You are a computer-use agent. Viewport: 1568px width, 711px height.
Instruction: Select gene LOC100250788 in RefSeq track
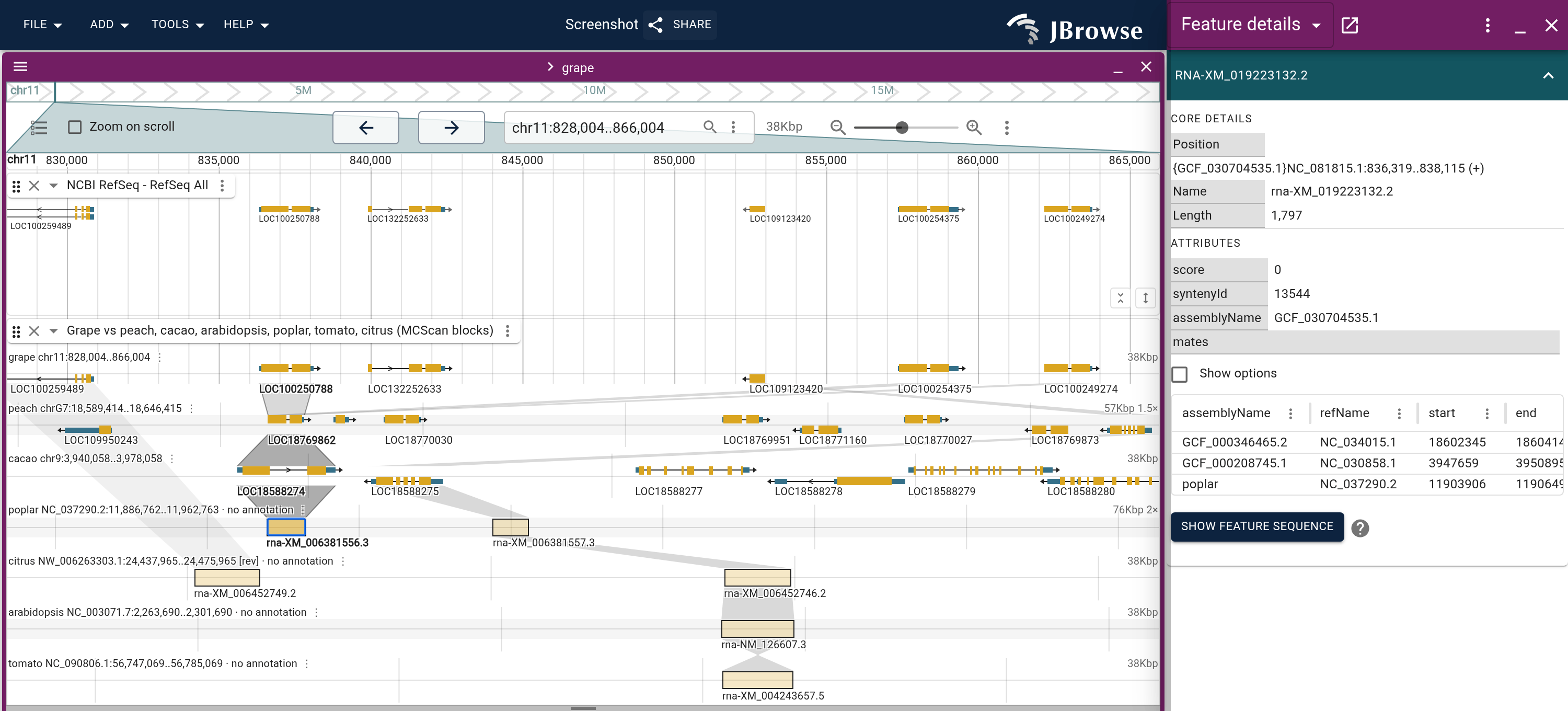(290, 210)
